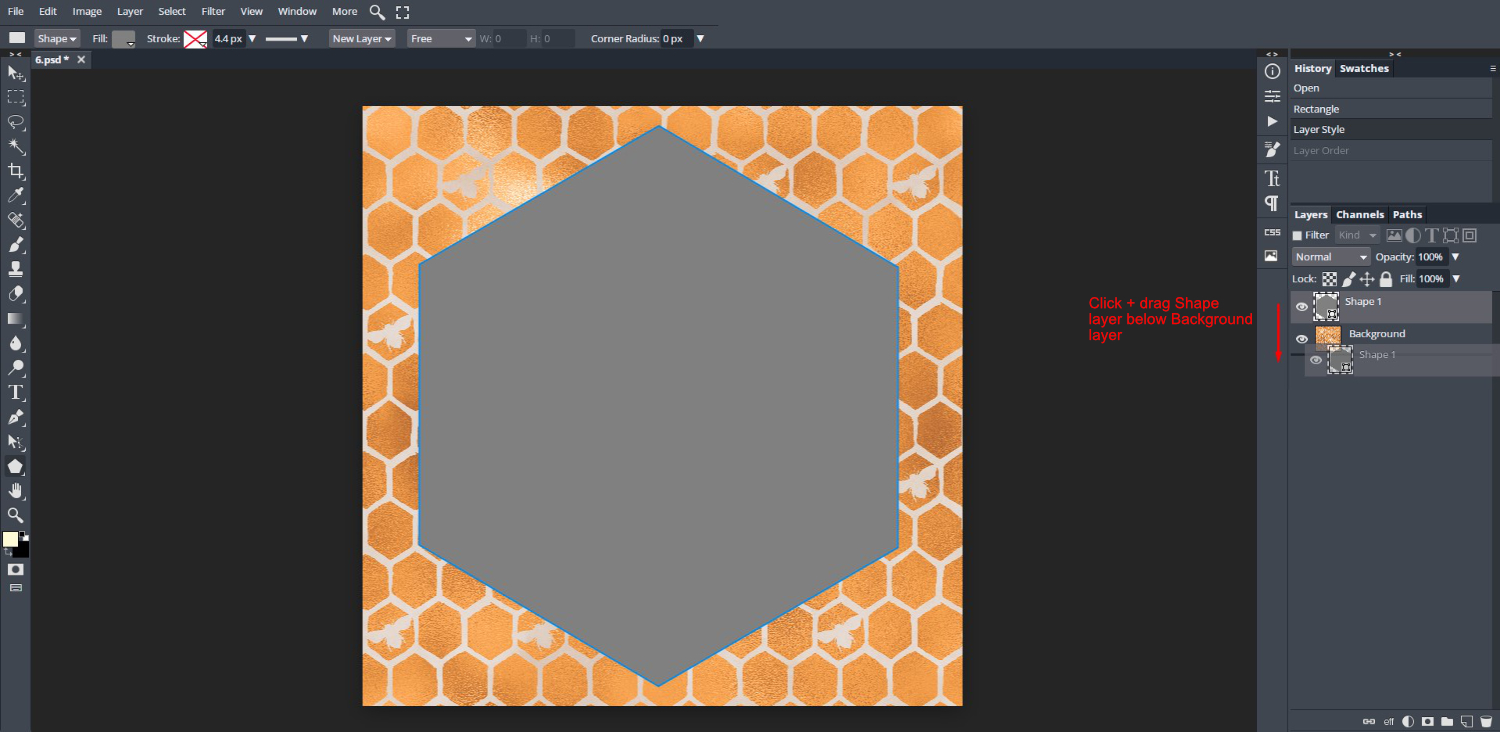Expand the Corner Radius dropdown arrow
The image size is (1500, 732).
(x=700, y=39)
